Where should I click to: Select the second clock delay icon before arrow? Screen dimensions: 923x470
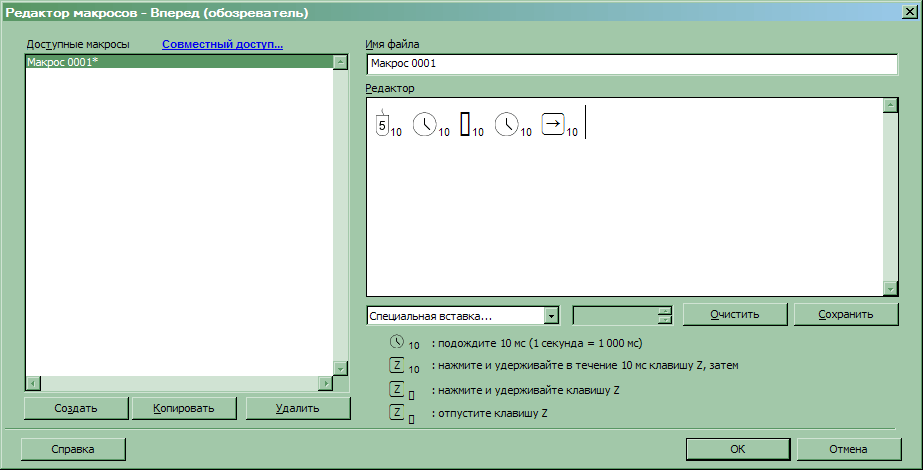coord(506,124)
